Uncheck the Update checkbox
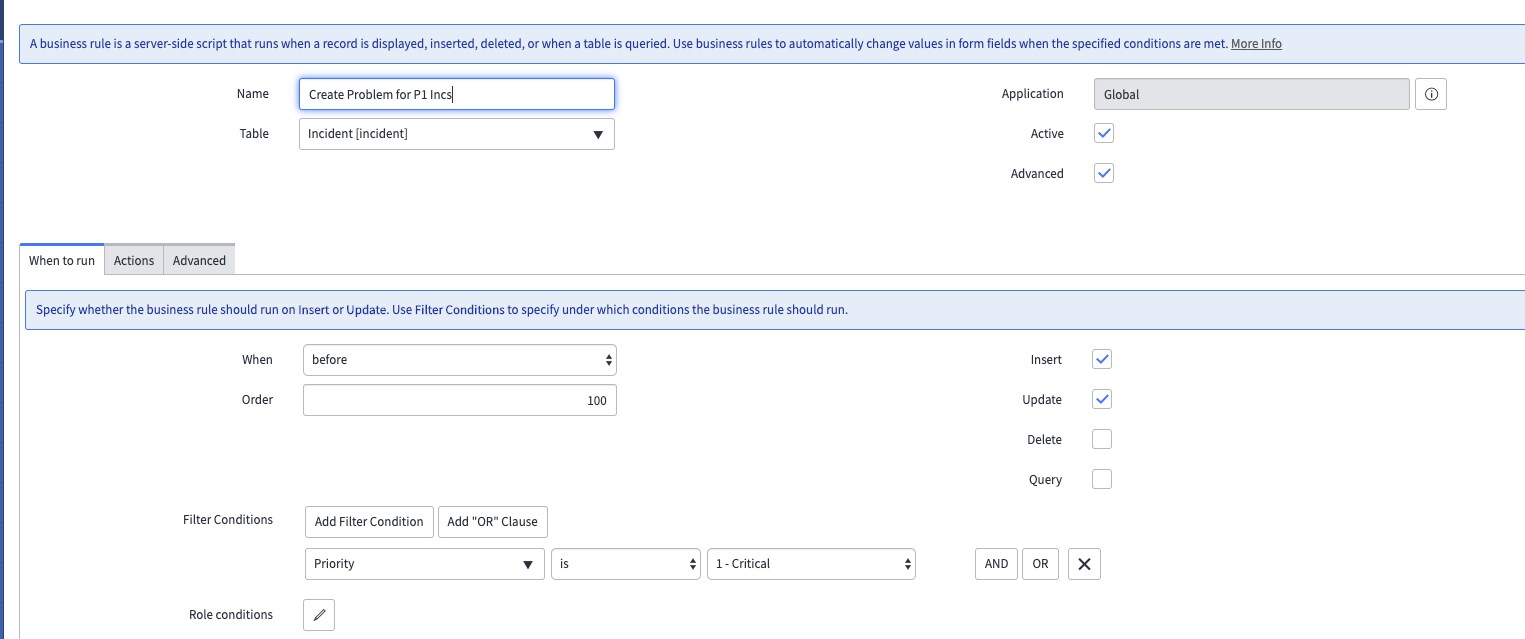Screen dimensions: 1525x639 click(x=1101, y=399)
